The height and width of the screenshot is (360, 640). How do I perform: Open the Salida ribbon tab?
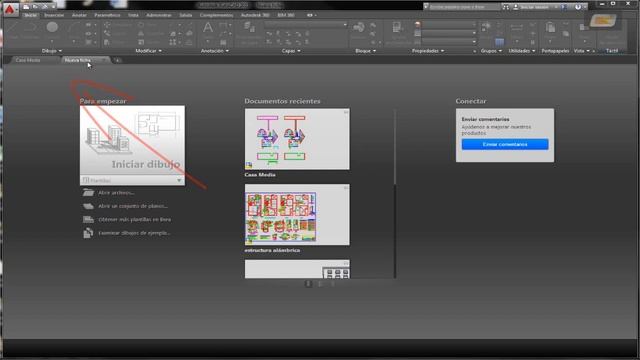point(186,15)
